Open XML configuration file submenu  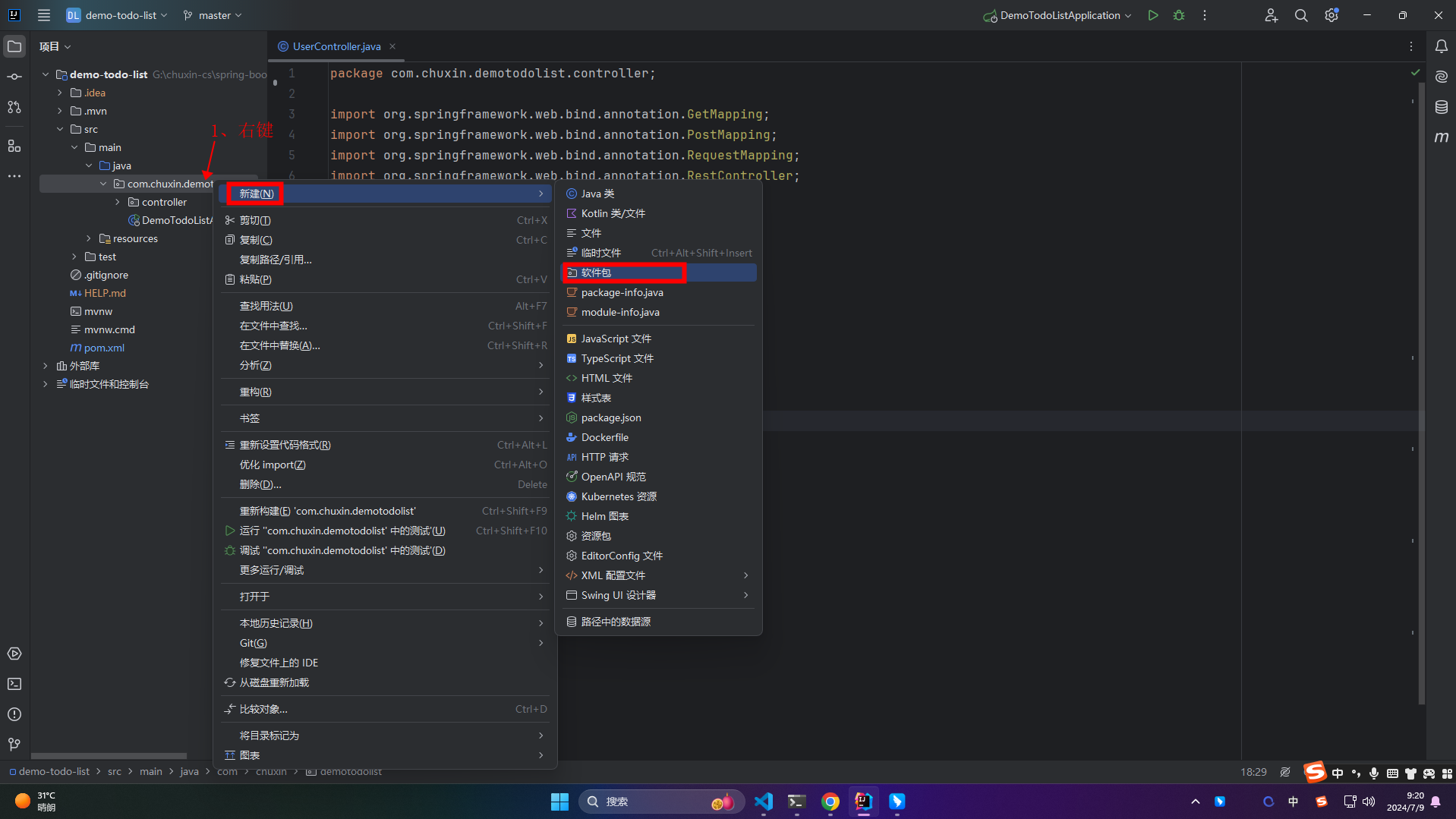[x=658, y=575]
